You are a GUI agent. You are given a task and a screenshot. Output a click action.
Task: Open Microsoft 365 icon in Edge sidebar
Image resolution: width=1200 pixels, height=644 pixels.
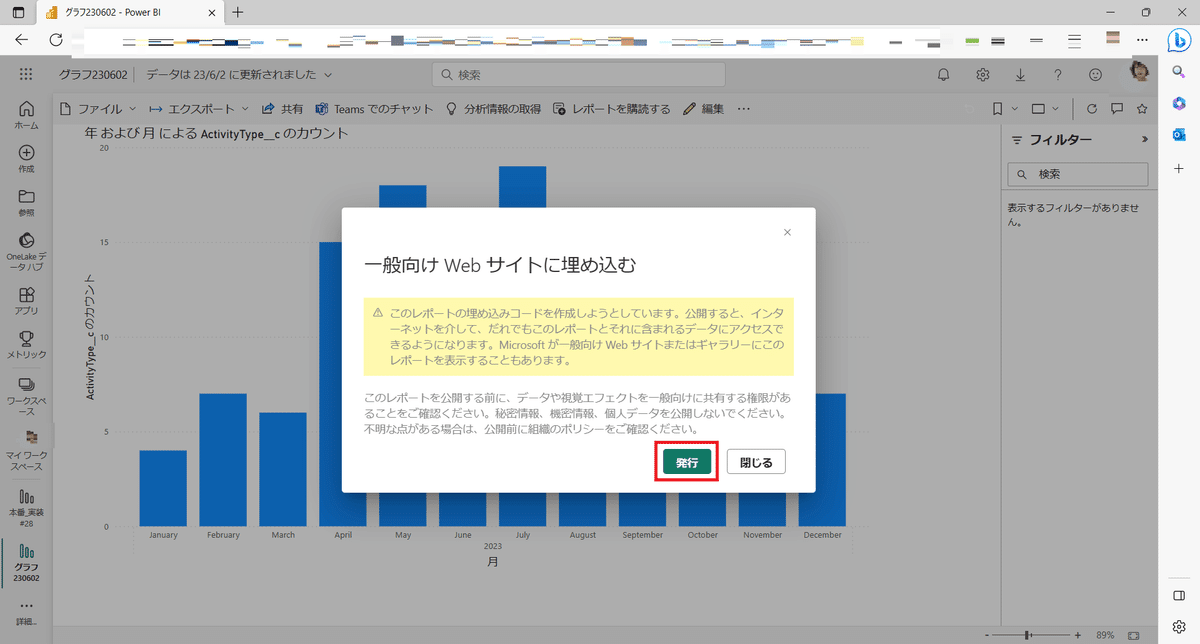pos(1179,103)
